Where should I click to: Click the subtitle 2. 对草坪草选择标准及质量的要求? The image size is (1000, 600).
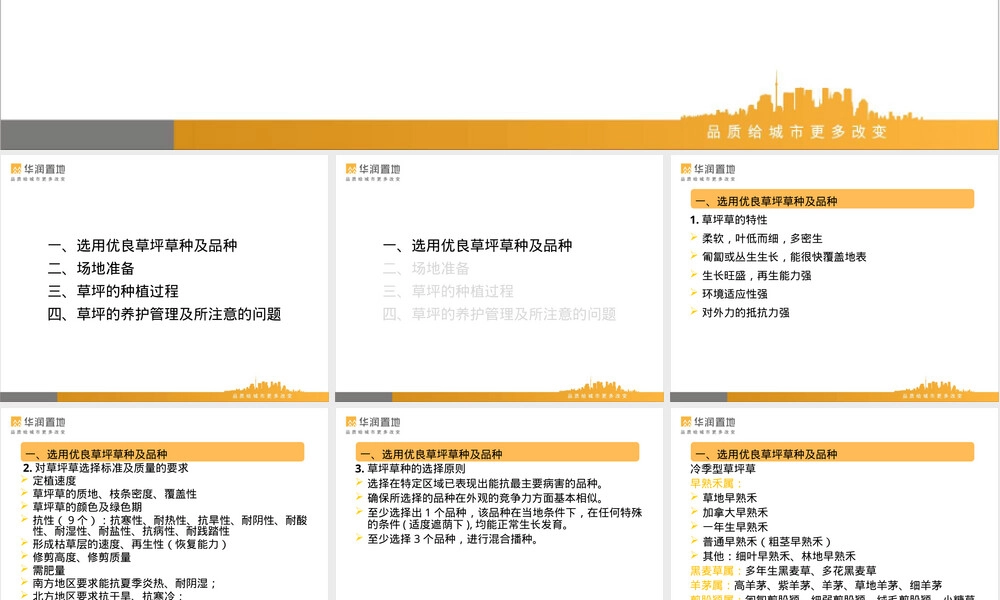[x=106, y=468]
